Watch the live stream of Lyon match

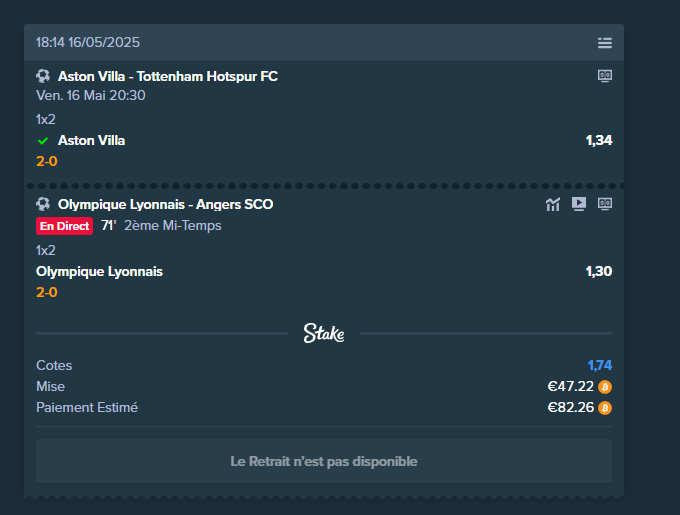click(579, 204)
